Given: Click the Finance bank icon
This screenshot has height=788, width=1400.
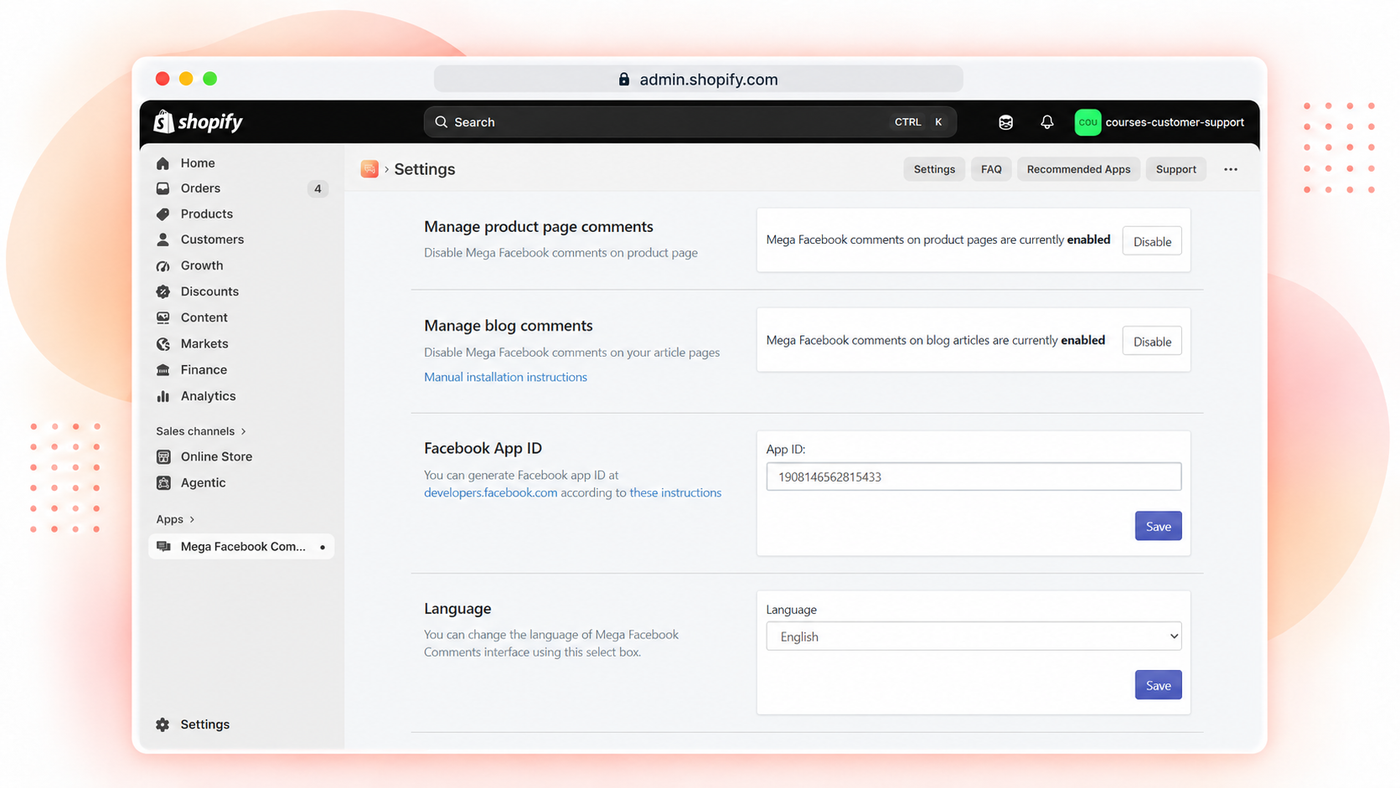Looking at the screenshot, I should (x=163, y=370).
